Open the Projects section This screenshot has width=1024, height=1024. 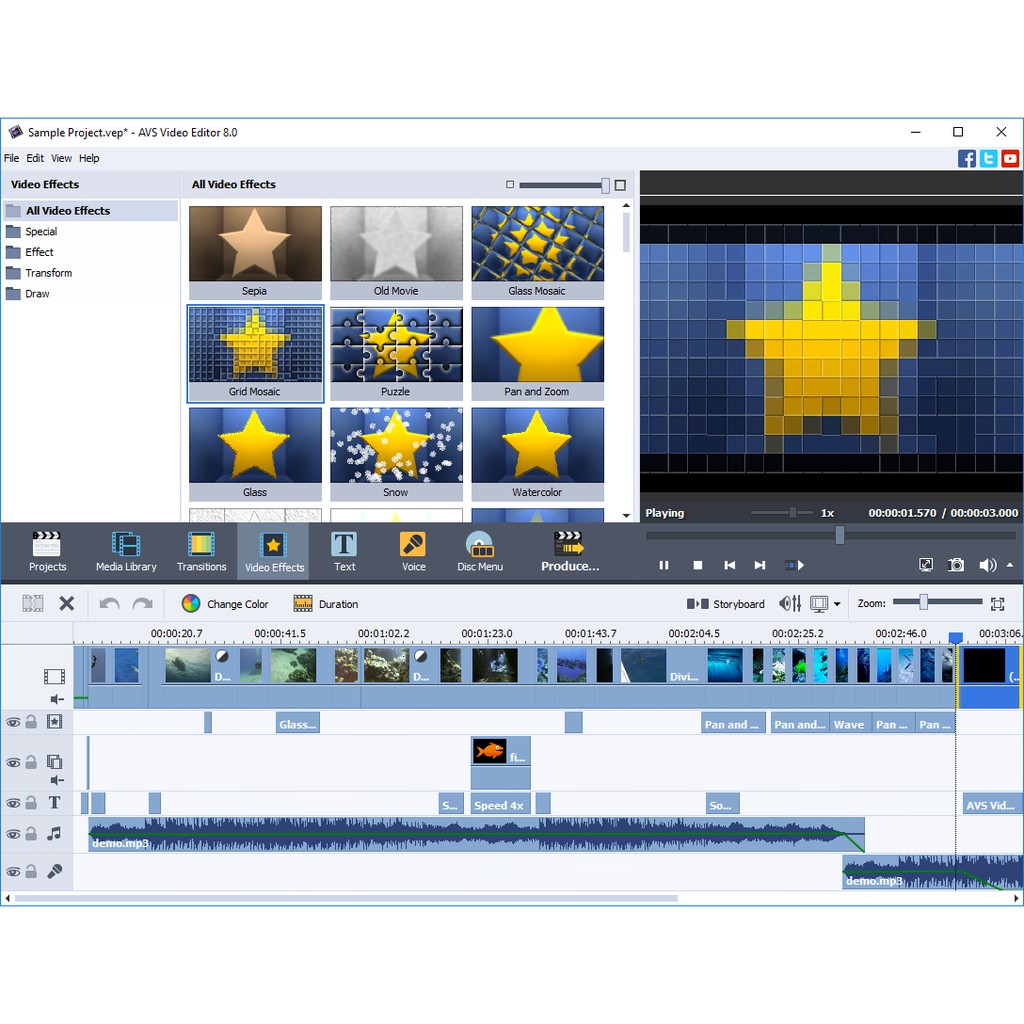[x=47, y=551]
